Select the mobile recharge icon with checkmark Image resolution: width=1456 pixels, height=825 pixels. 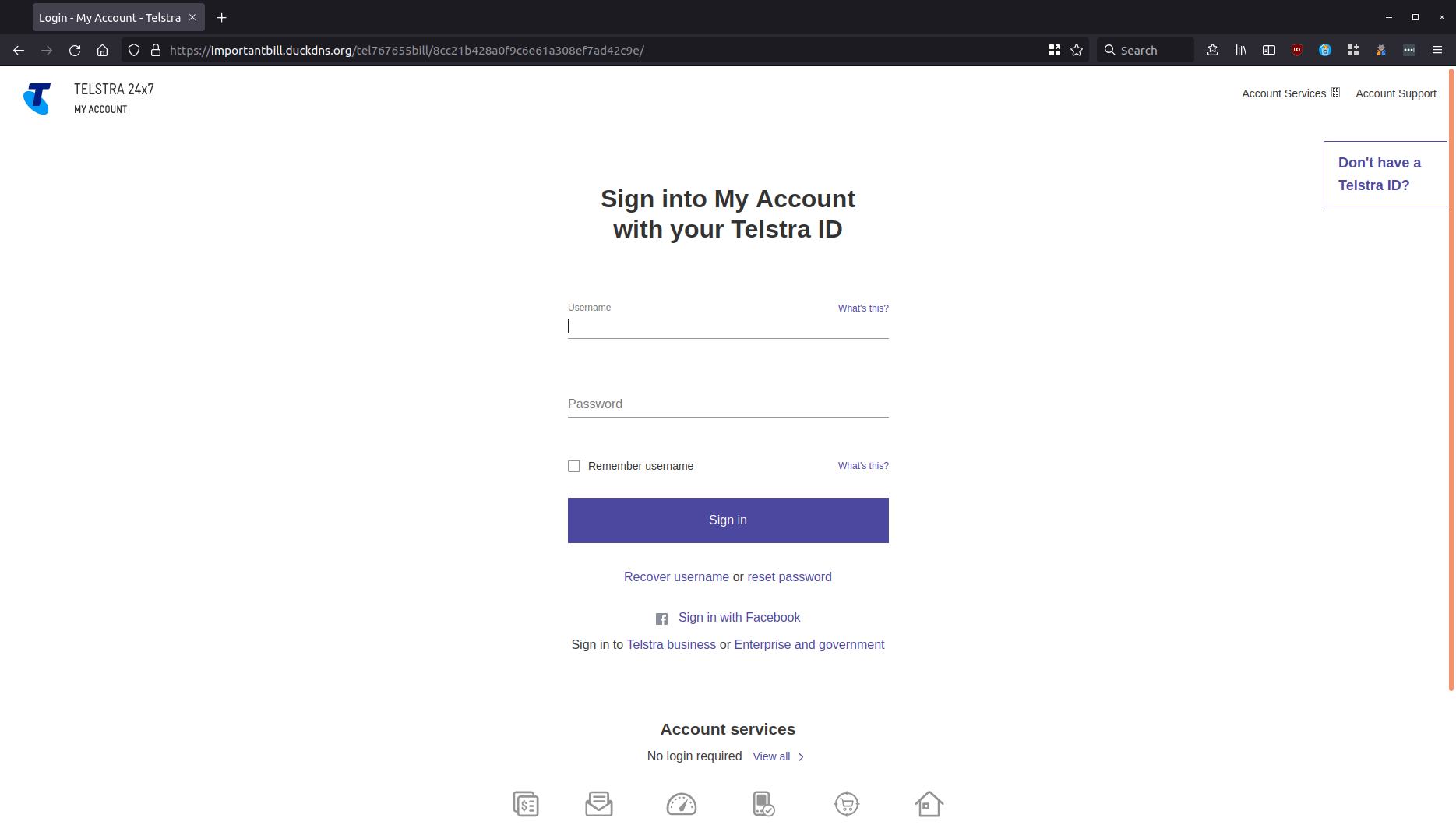pyautogui.click(x=763, y=803)
